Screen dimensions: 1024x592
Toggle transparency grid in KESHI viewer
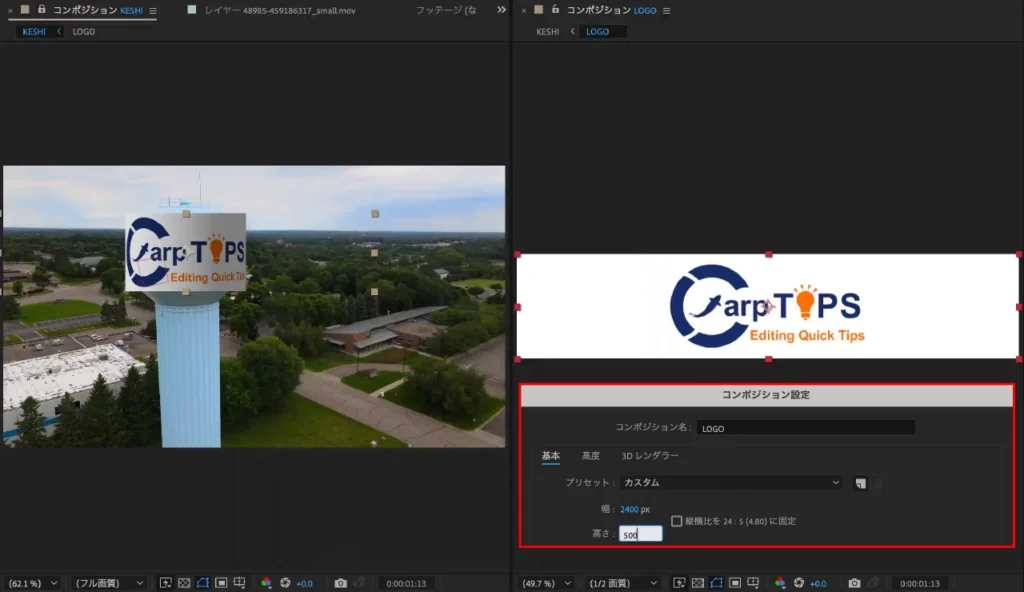click(184, 583)
